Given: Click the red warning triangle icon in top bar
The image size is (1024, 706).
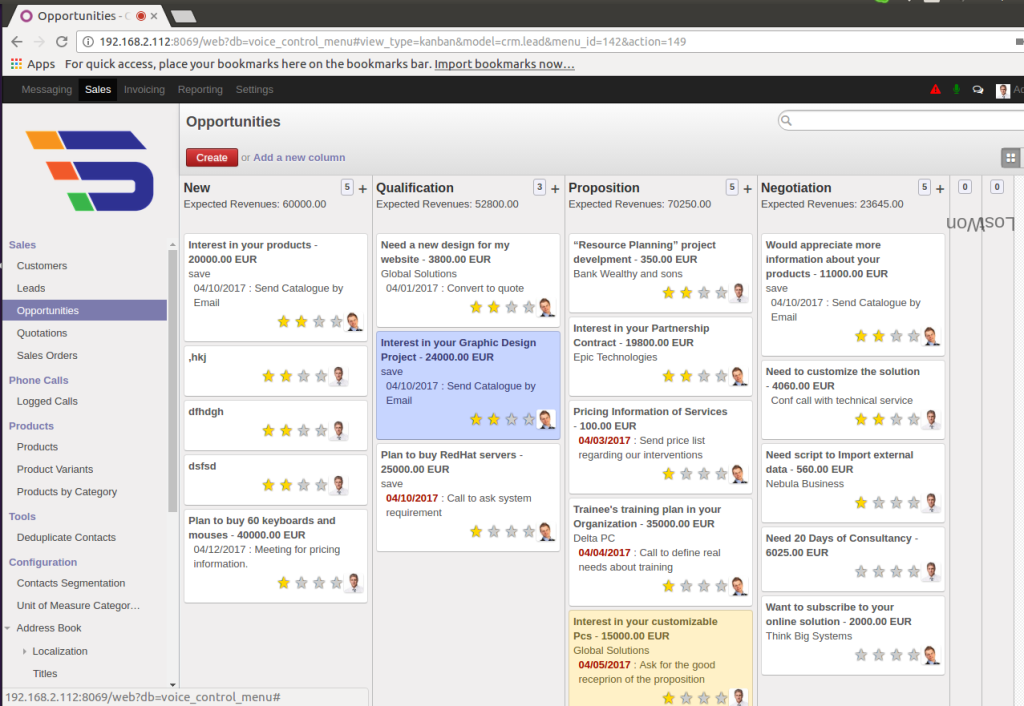Looking at the screenshot, I should coord(935,90).
